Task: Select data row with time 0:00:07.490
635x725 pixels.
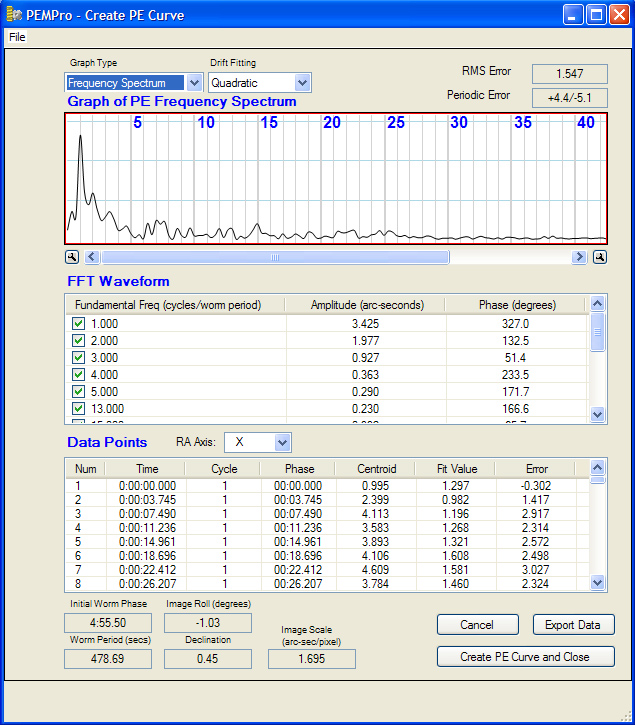Action: click(x=327, y=514)
